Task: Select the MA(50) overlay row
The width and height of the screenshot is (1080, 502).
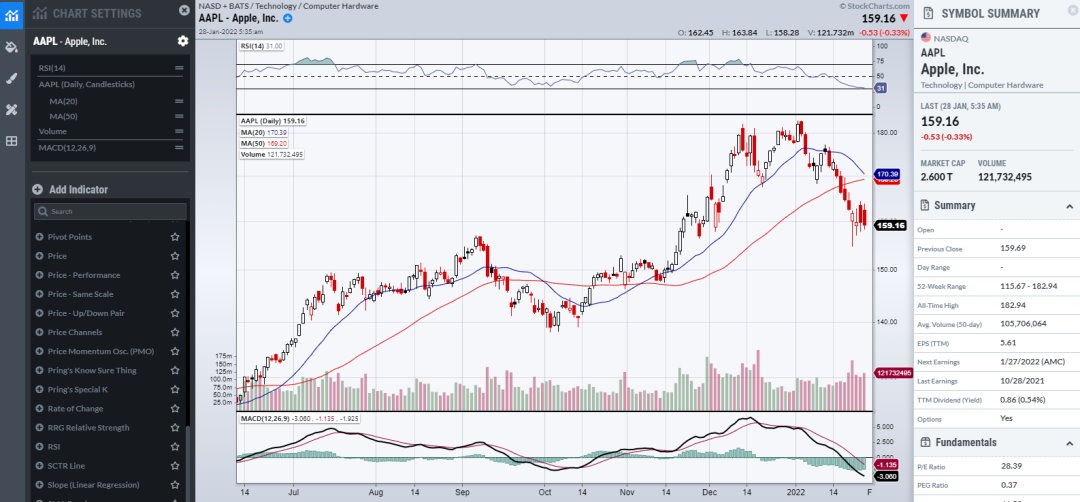Action: click(x=110, y=116)
